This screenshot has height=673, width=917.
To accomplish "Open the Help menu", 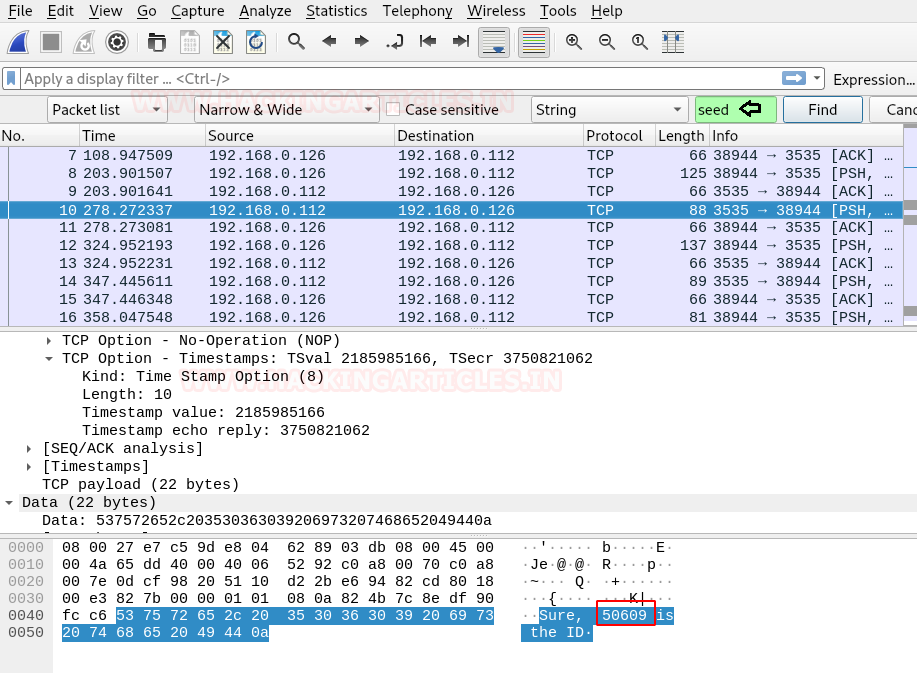I will [x=606, y=11].
